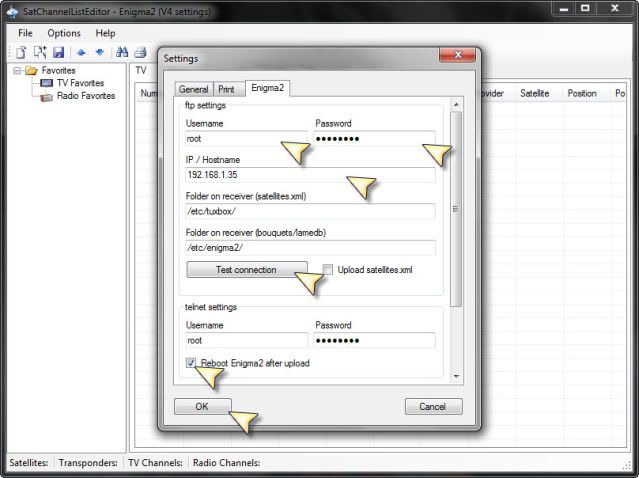This screenshot has width=639, height=478.
Task: Click the New file toolbar icon
Action: click(21, 52)
